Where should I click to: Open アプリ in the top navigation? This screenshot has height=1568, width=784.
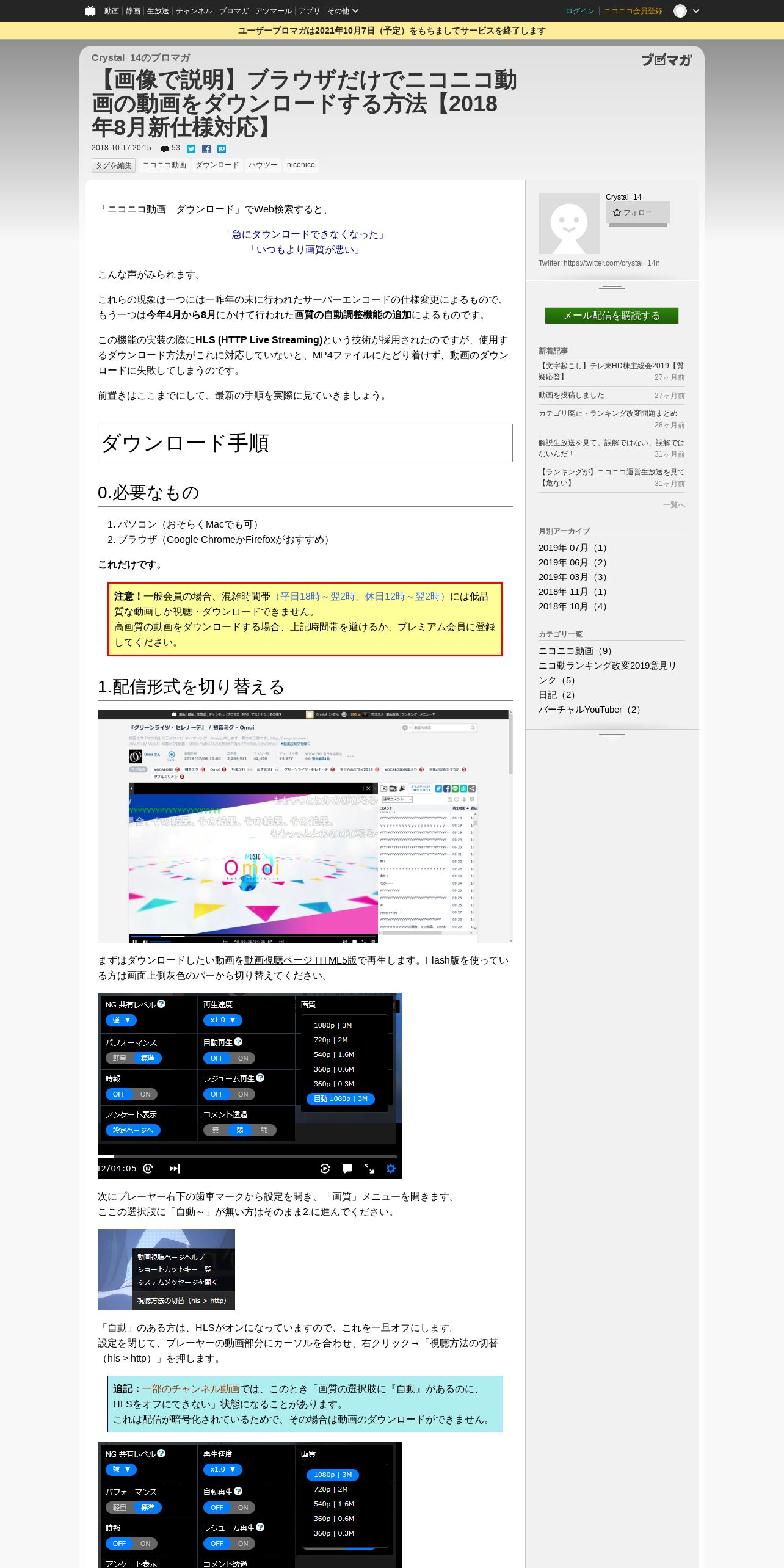(x=309, y=11)
